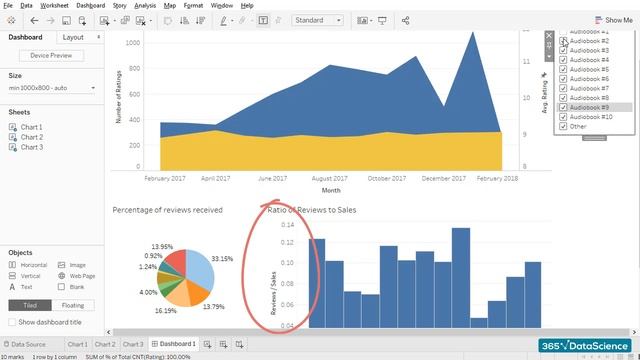640x360 pixels.
Task: Duplicate the sheet using the toolbar icon
Action: (x=125, y=20)
